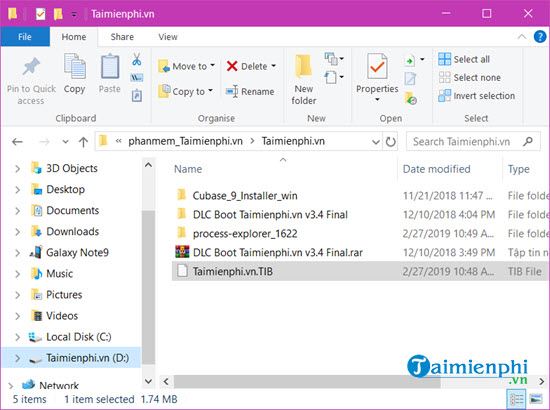This screenshot has height=410, width=550.
Task: Collapse the ribbon with the chevron
Action: click(x=522, y=36)
